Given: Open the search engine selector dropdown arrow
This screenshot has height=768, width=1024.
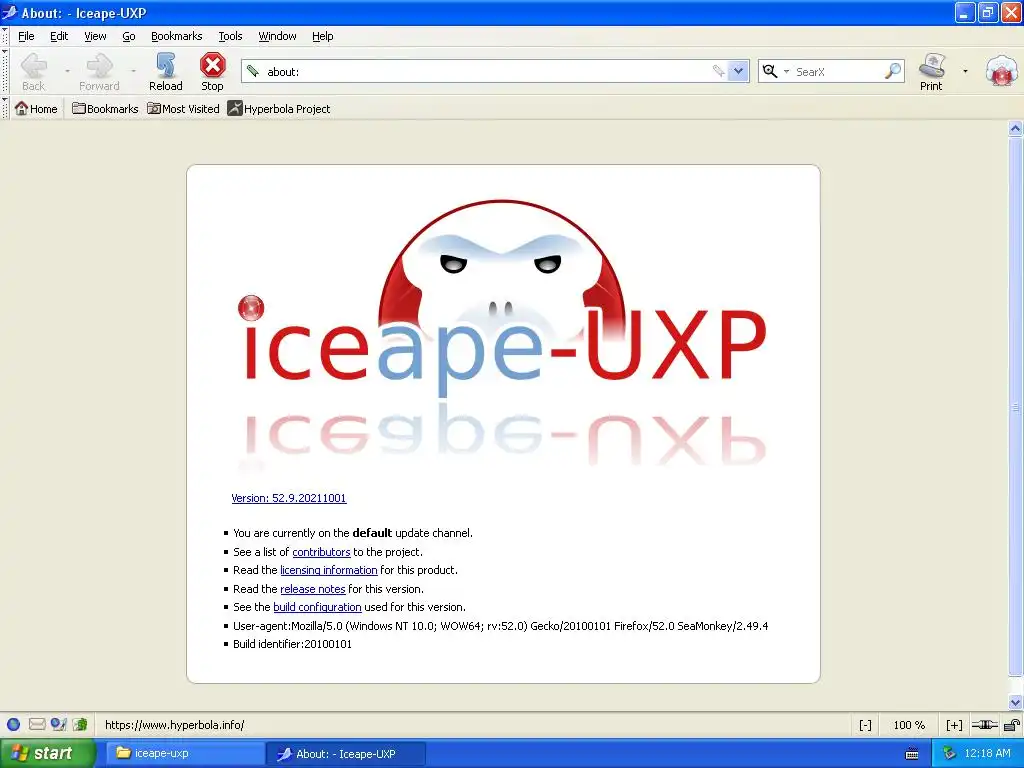Looking at the screenshot, I should (786, 71).
